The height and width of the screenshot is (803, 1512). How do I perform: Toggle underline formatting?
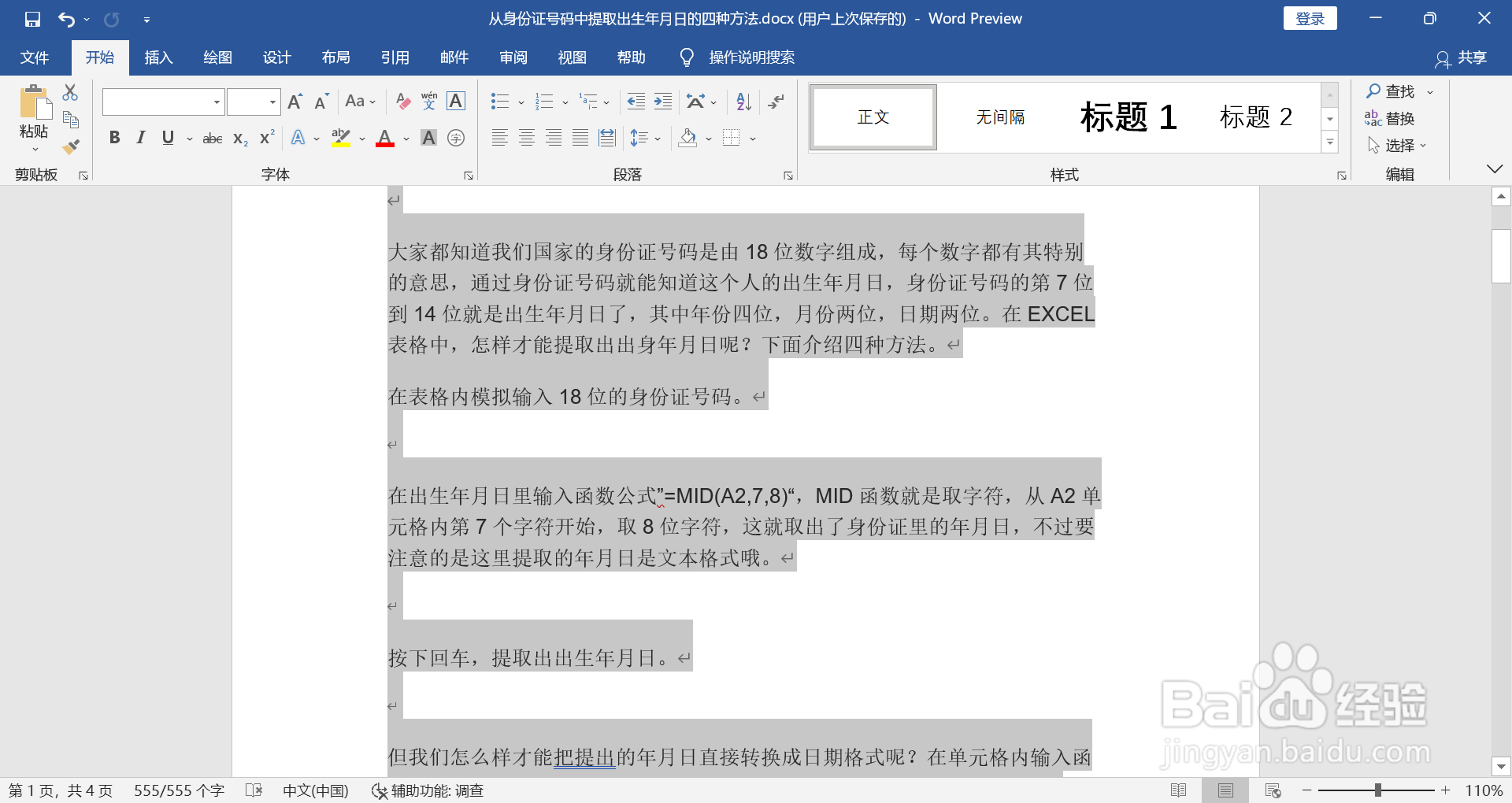click(x=168, y=138)
